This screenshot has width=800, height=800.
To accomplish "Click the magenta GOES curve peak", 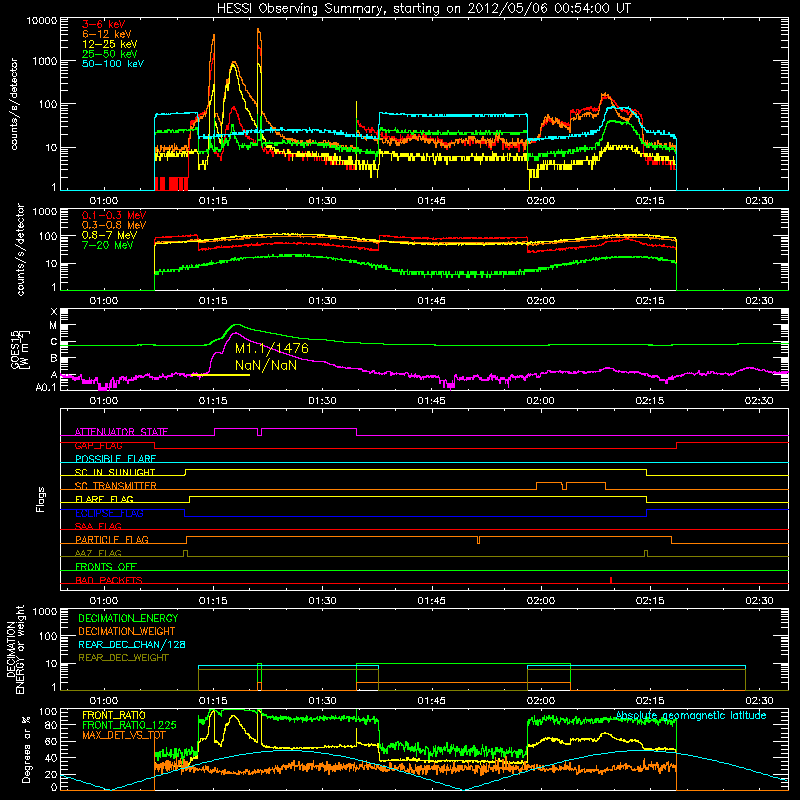I will [x=235, y=333].
